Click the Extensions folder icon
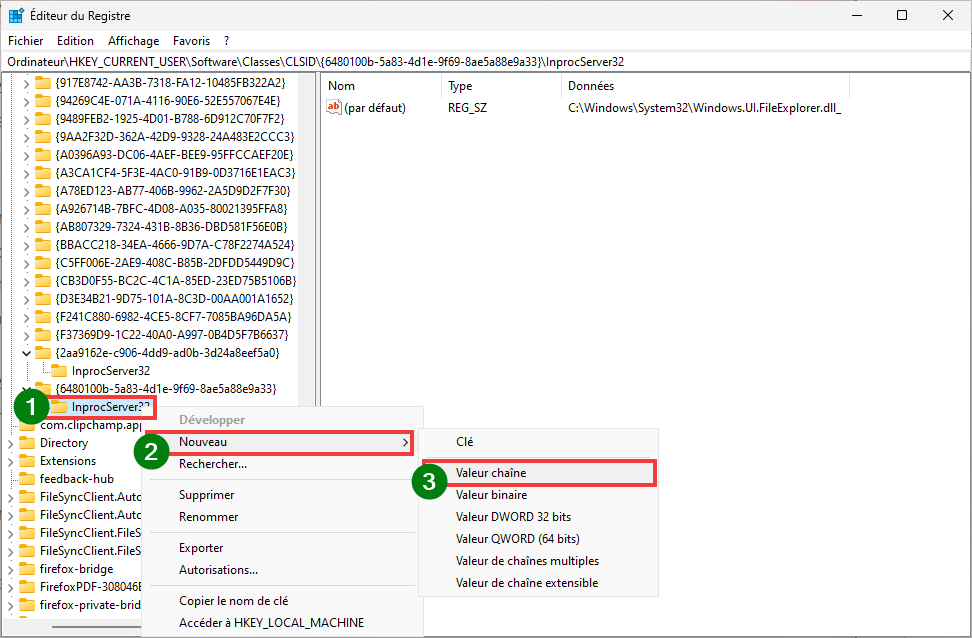The image size is (972, 638). (27, 461)
